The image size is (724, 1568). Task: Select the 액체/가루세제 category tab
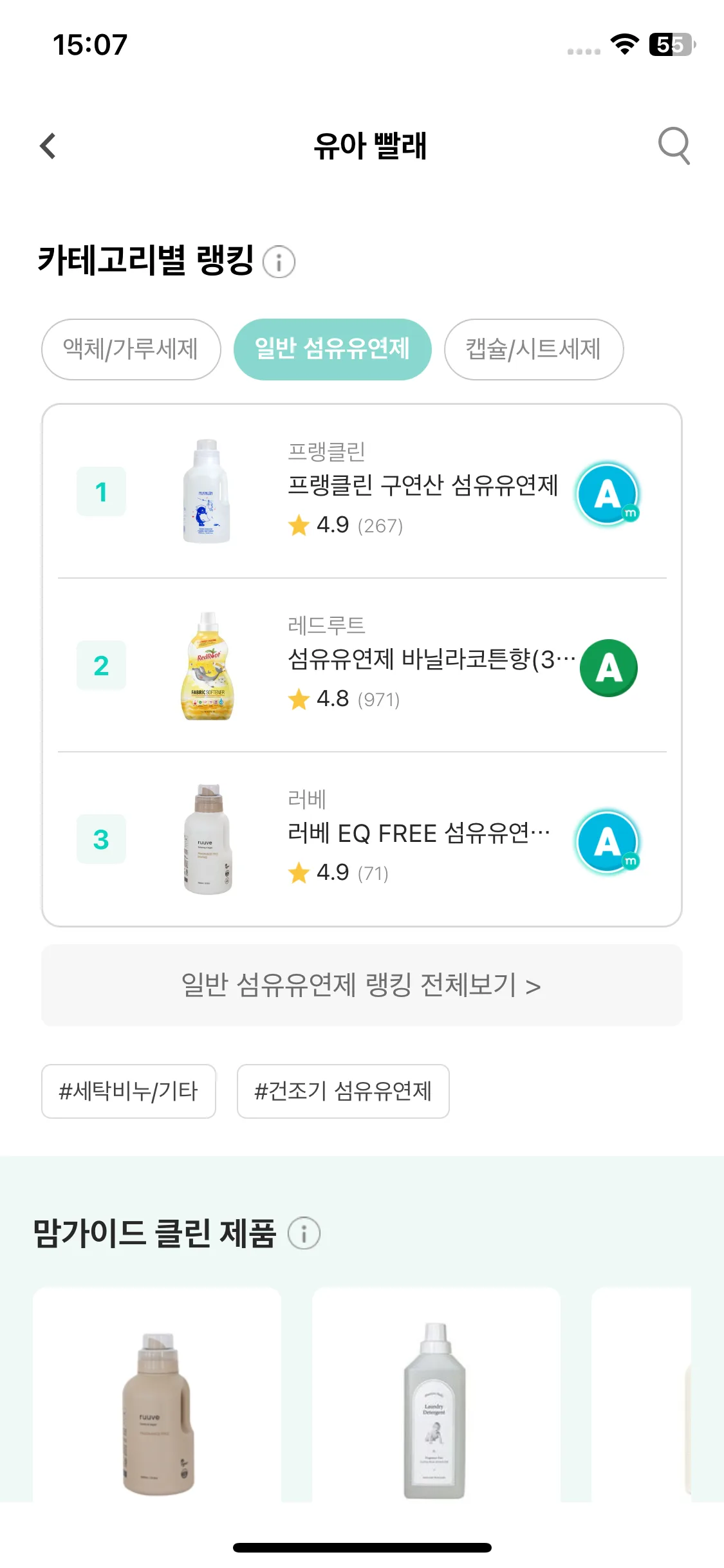pyautogui.click(x=131, y=350)
